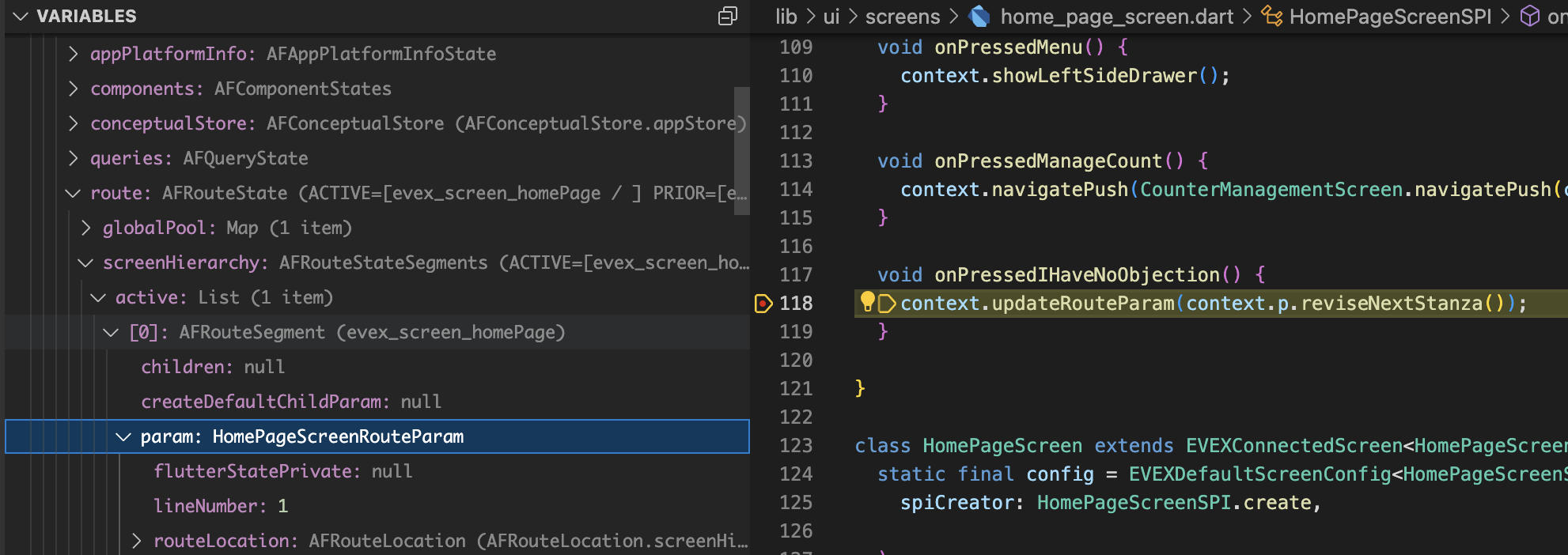1568x555 pixels.
Task: Click home_page_screen.dart in breadcrumb
Action: 1116,17
